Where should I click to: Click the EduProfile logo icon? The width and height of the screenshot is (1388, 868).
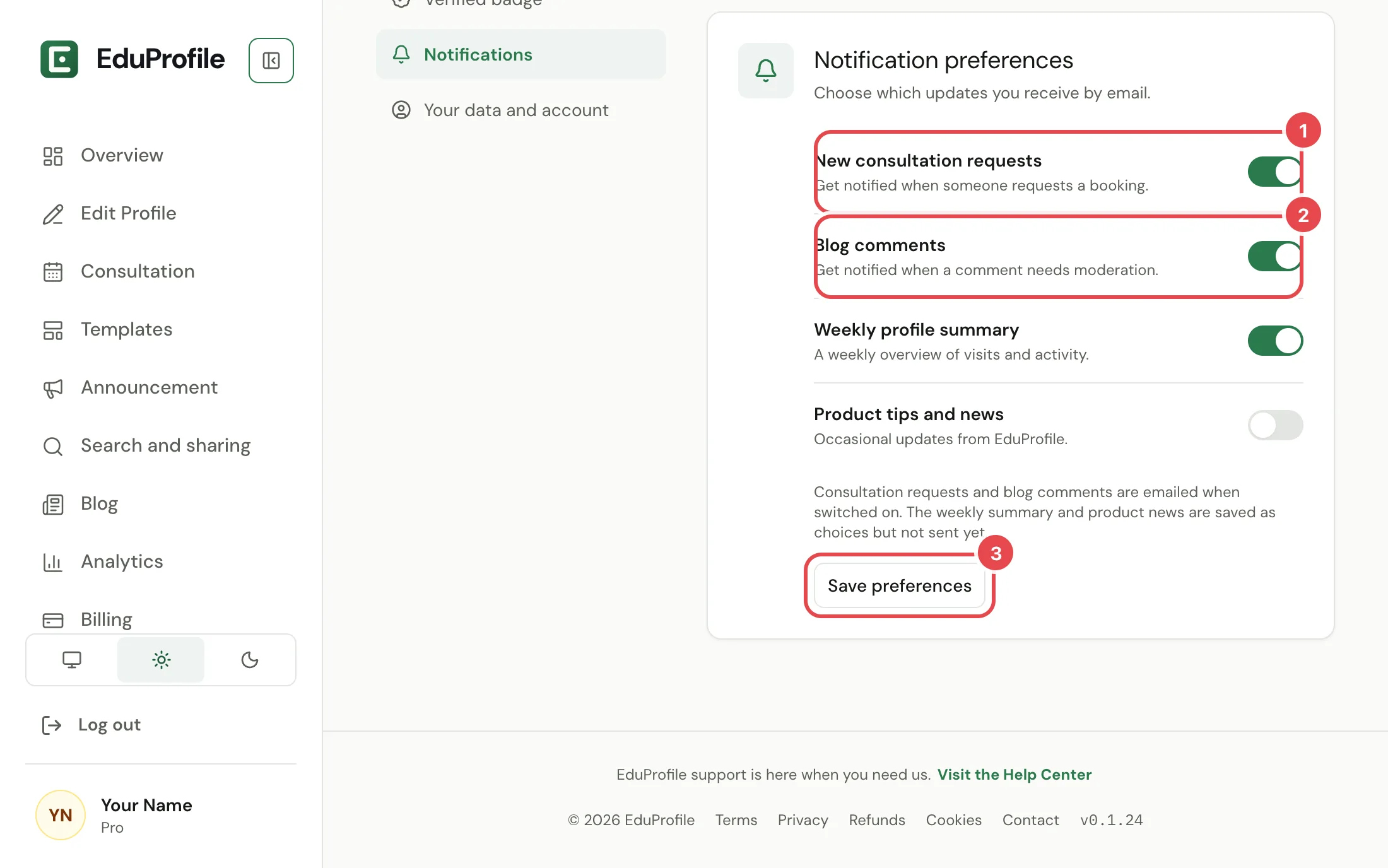pos(59,59)
